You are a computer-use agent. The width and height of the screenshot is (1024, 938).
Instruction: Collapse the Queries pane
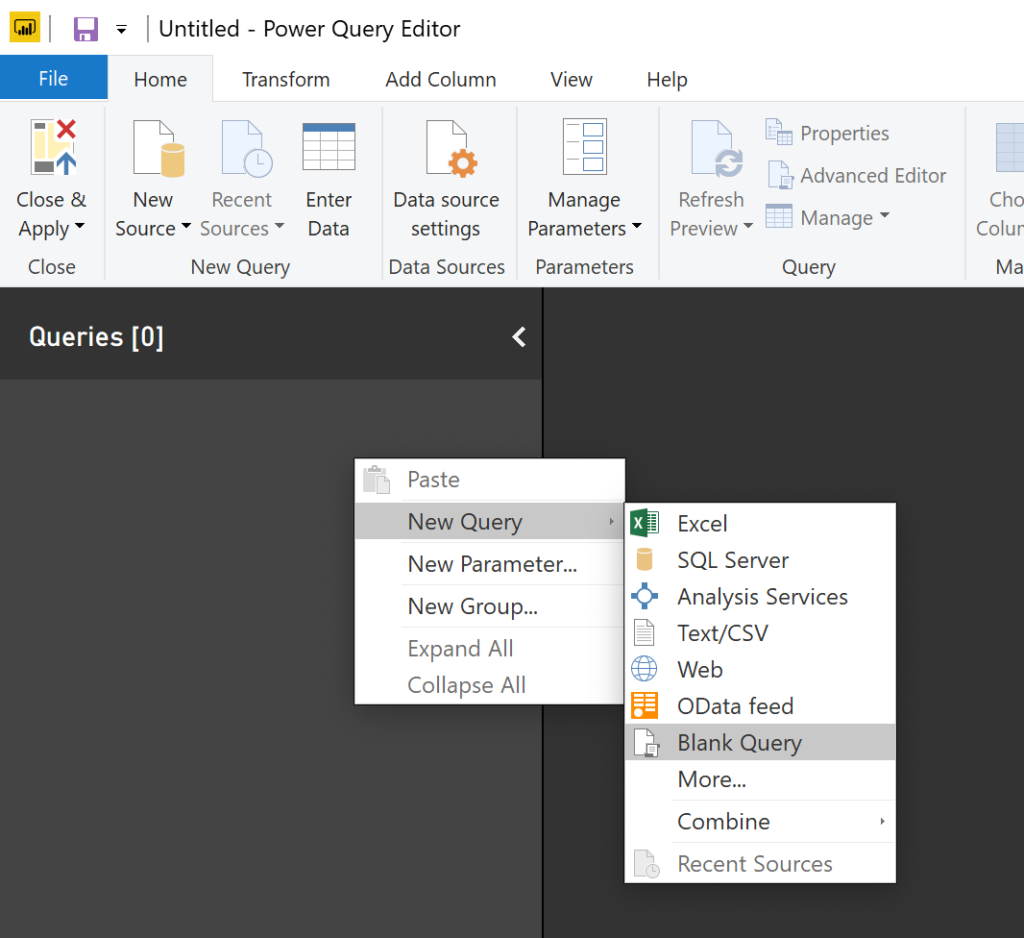[518, 337]
